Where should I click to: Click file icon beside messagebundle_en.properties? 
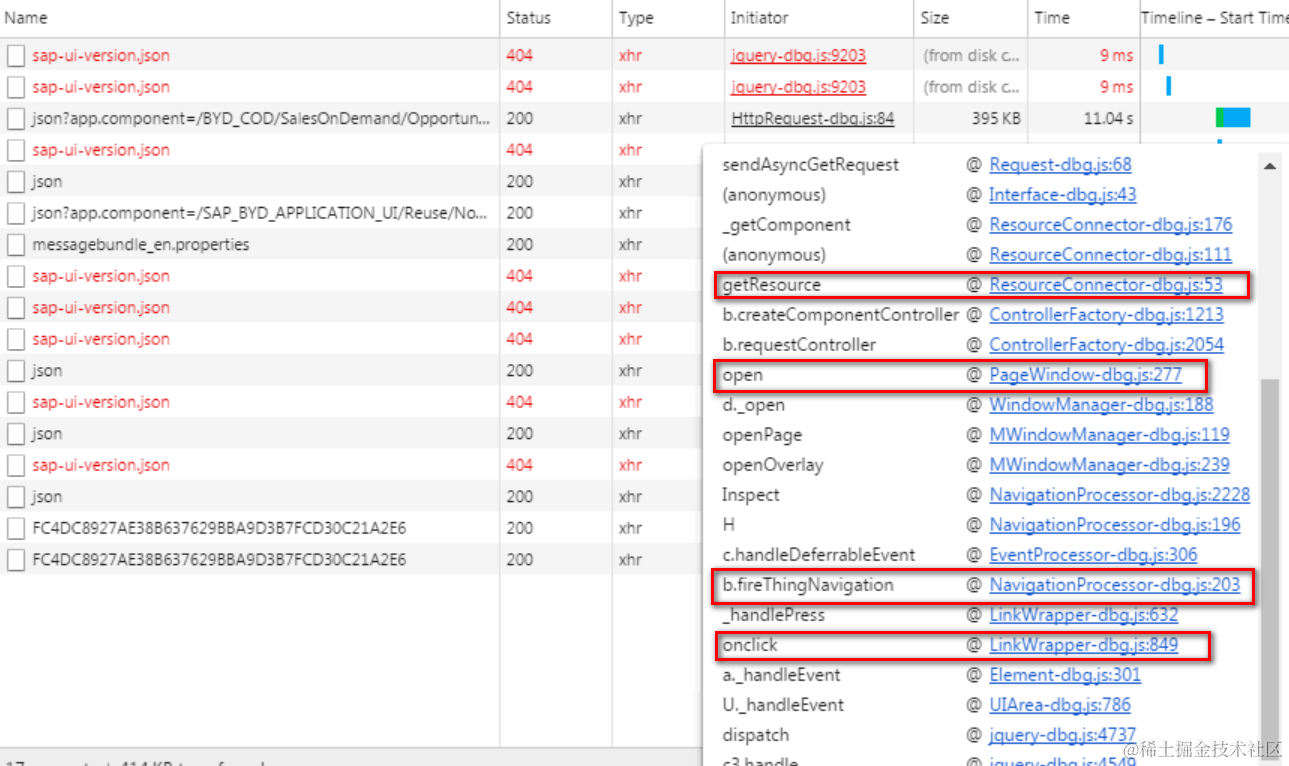[15, 245]
